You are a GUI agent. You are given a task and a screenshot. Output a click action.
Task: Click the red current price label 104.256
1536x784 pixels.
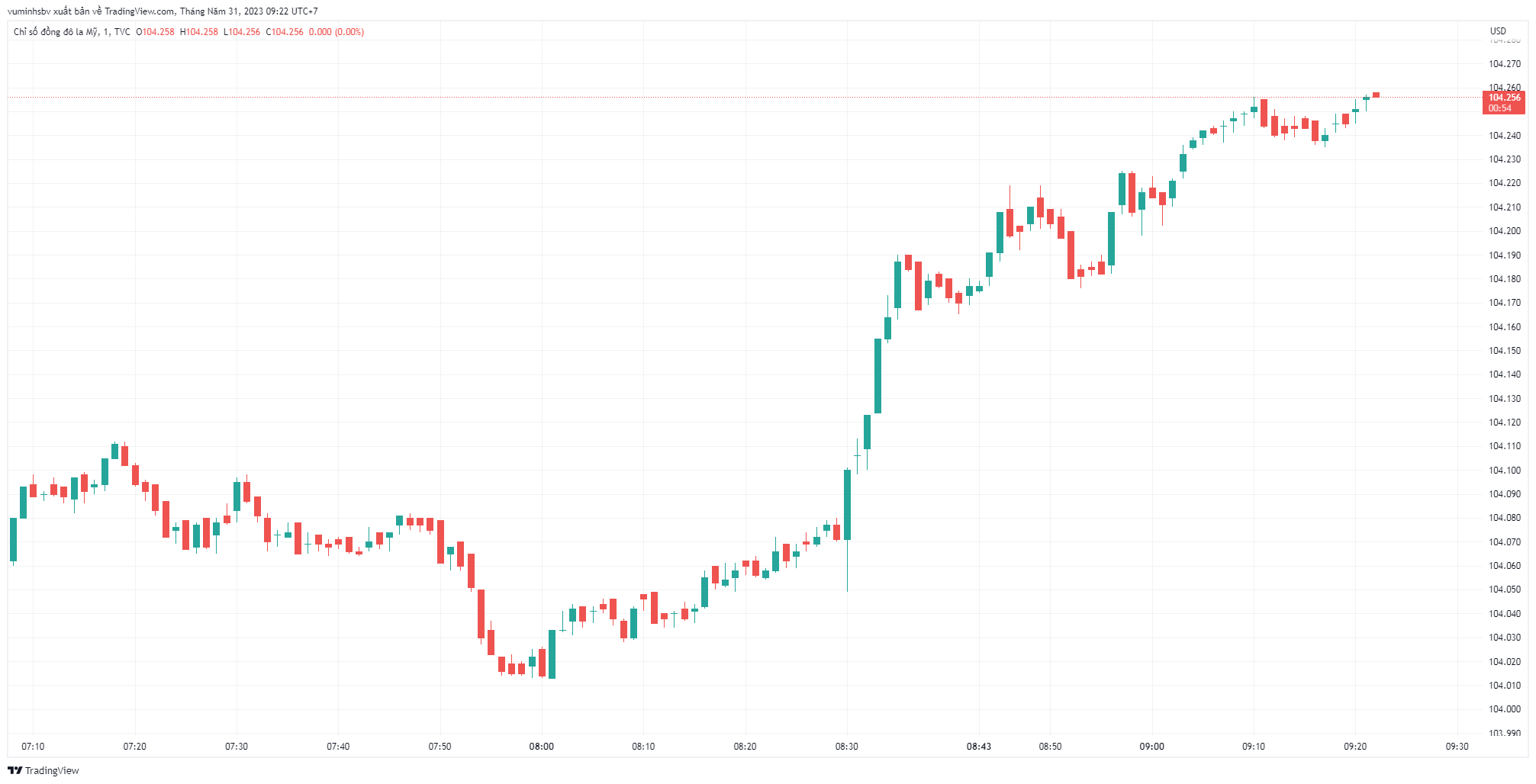[x=1503, y=98]
